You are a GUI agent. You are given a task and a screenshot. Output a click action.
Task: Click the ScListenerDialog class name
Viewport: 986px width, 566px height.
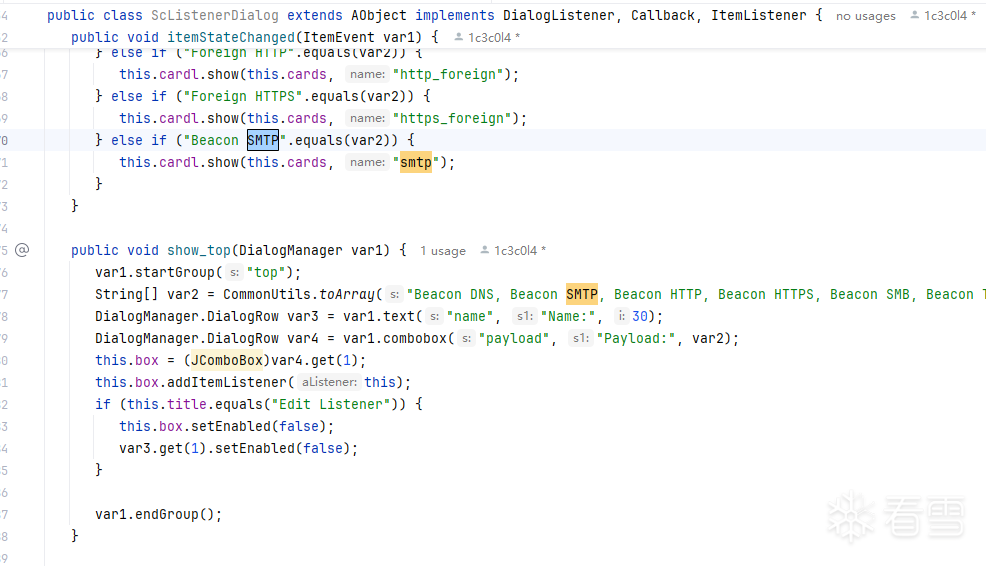click(214, 15)
